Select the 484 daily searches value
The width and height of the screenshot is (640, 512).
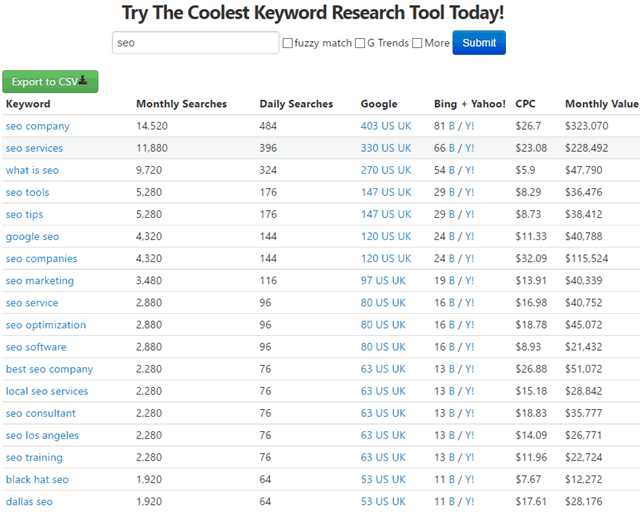268,126
